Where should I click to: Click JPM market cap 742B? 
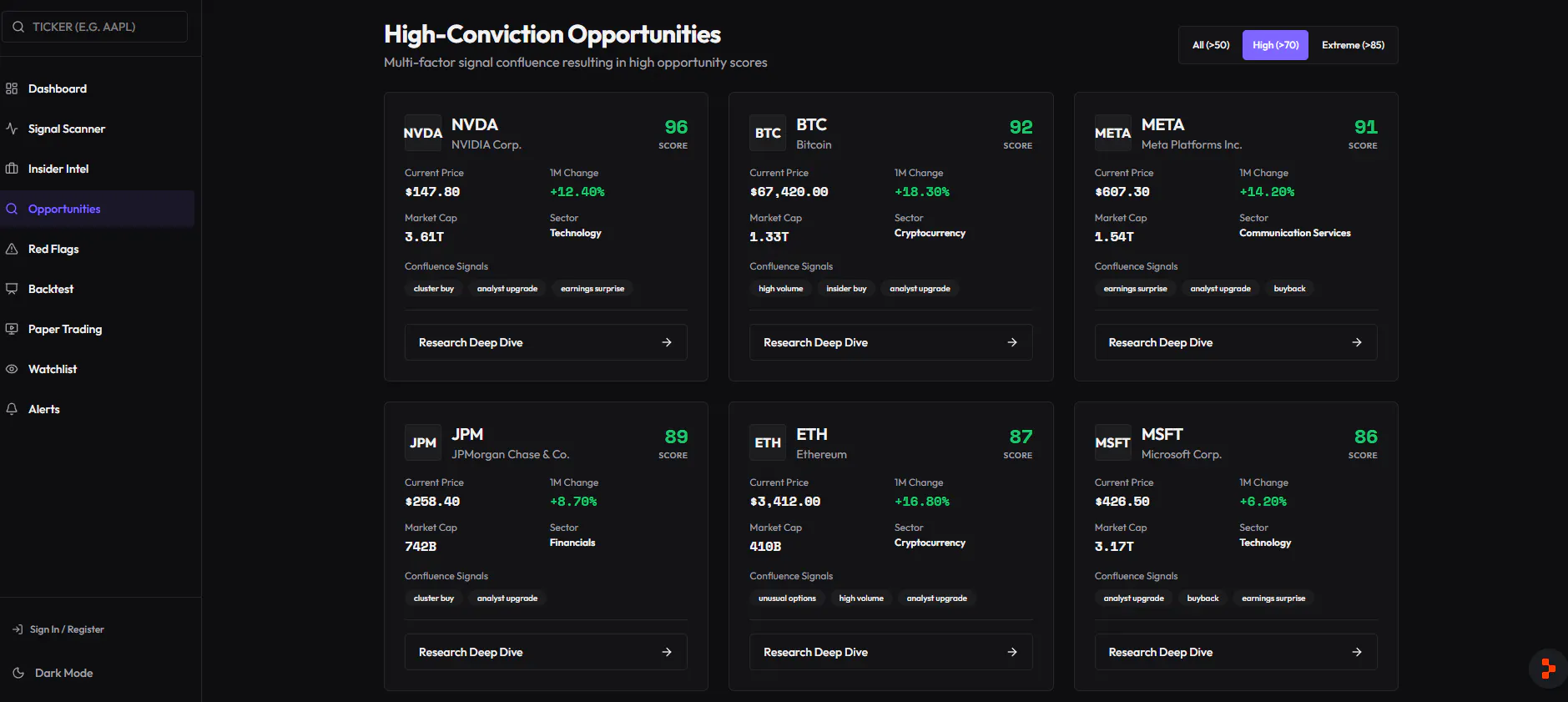[421, 547]
